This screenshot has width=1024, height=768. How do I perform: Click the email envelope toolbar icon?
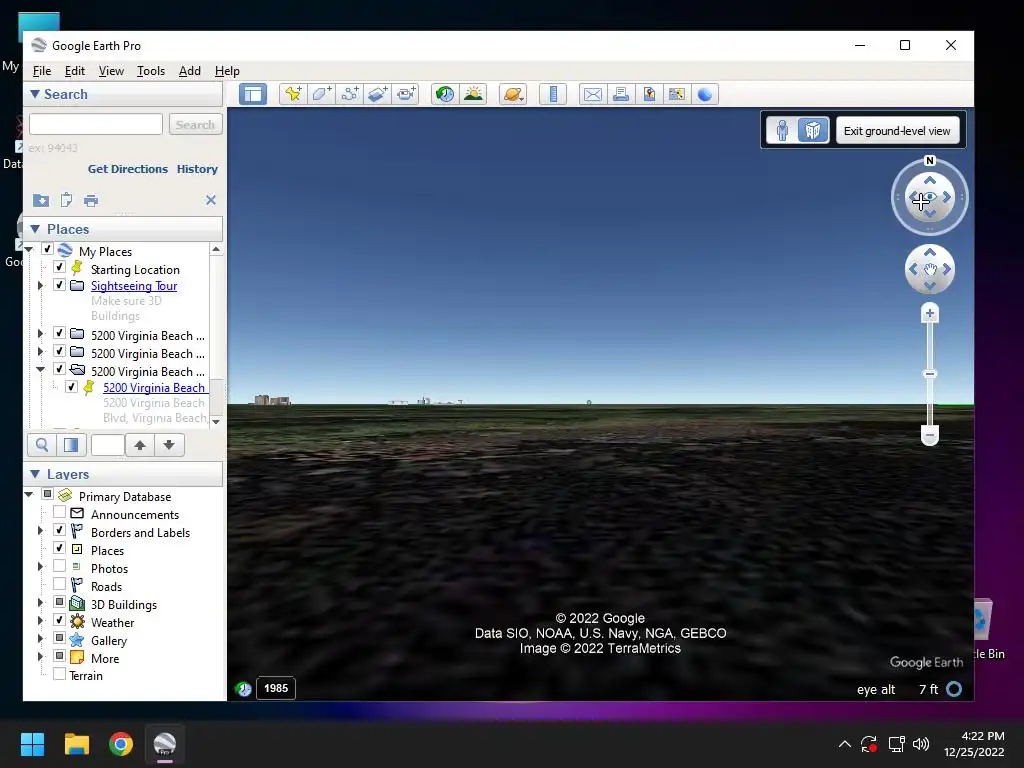point(592,94)
